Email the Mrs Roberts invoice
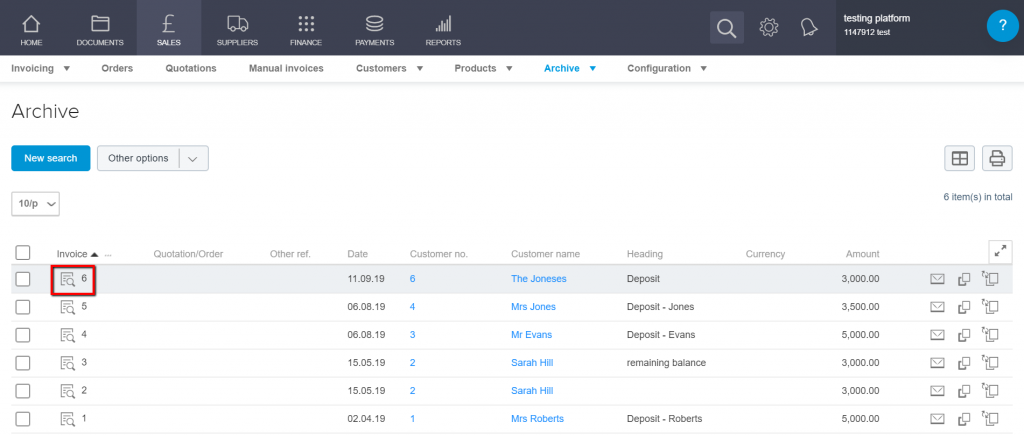This screenshot has height=436, width=1024. tap(937, 419)
